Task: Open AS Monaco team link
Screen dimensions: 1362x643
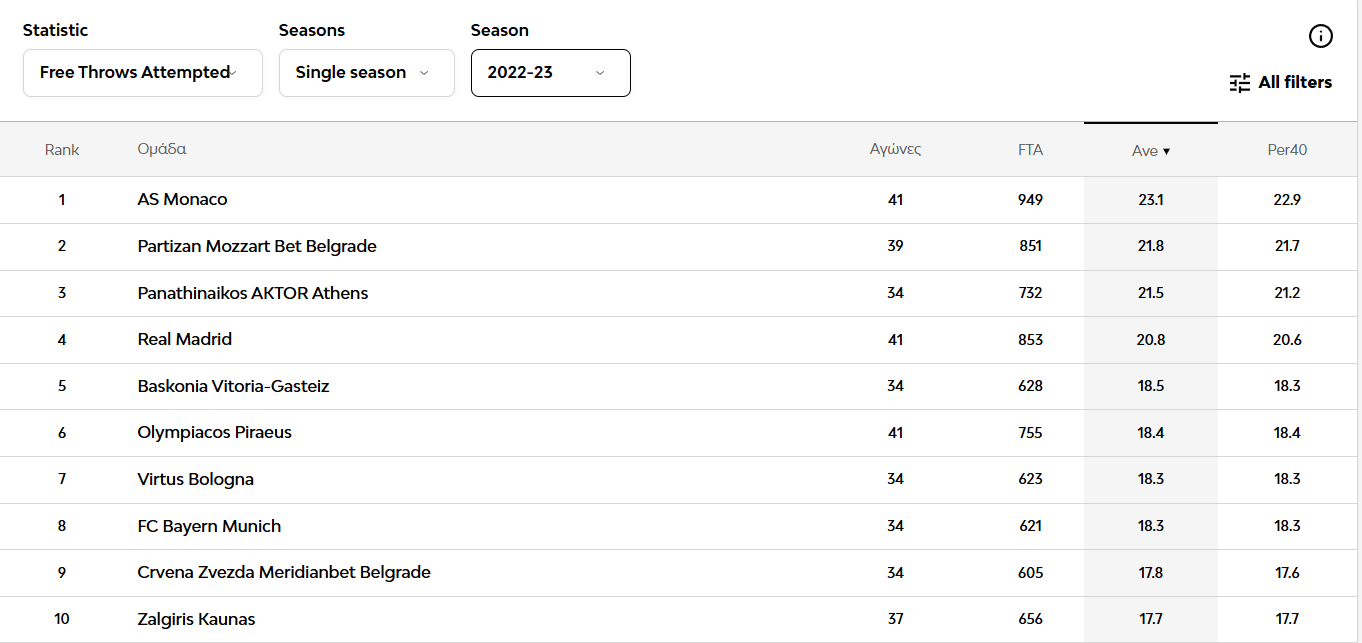Action: [x=182, y=200]
